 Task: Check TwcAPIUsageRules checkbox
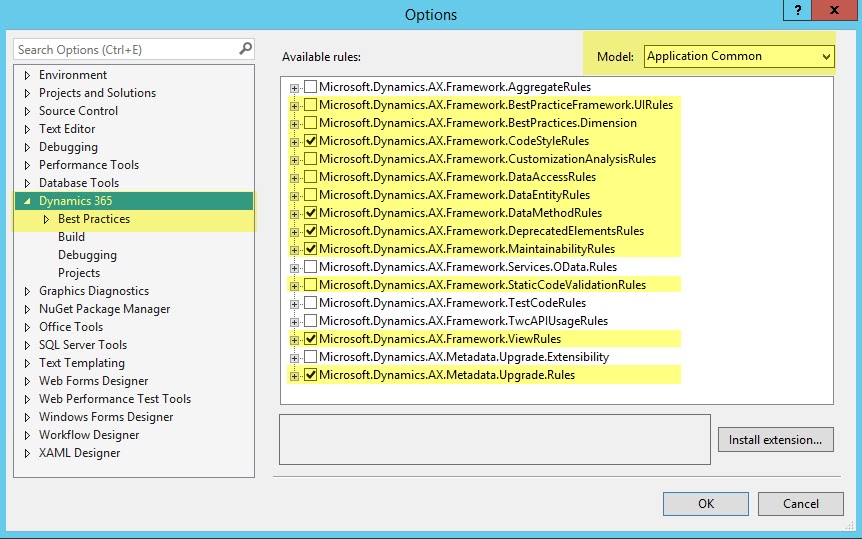311,321
